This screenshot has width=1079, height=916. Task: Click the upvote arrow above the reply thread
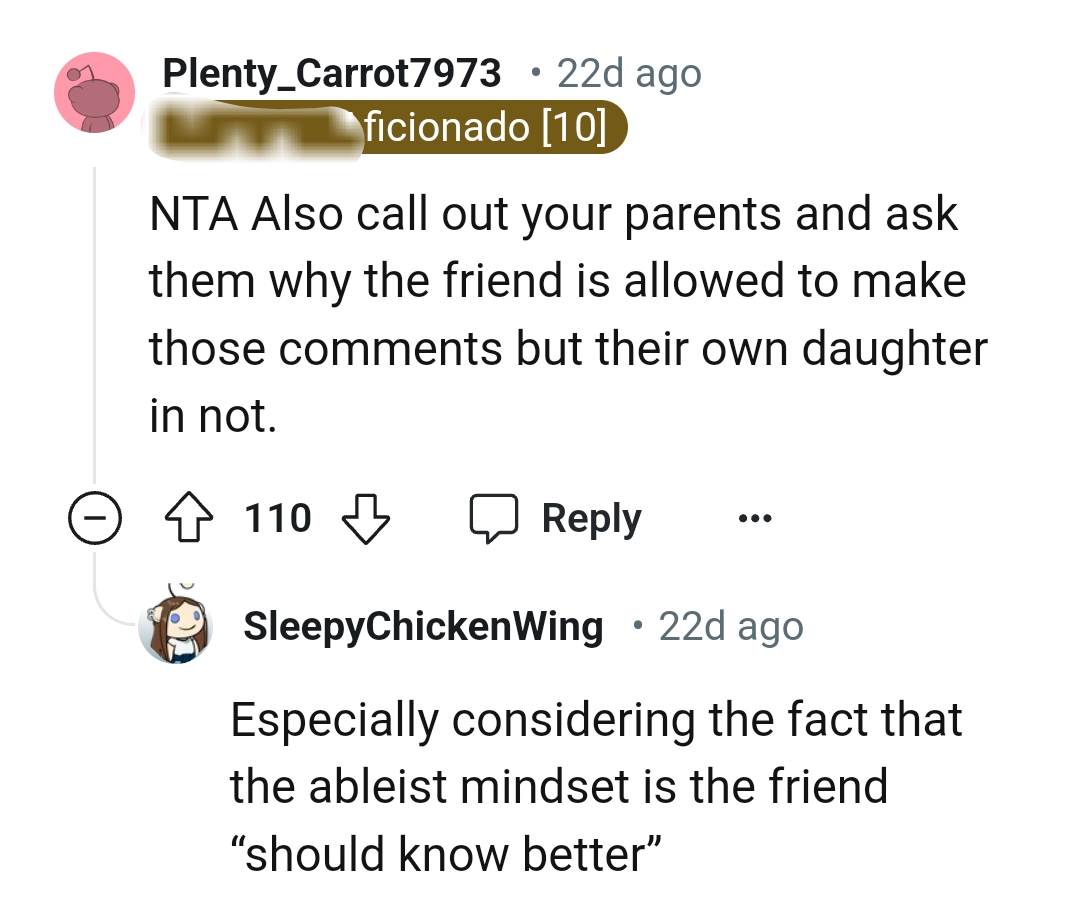(x=190, y=517)
